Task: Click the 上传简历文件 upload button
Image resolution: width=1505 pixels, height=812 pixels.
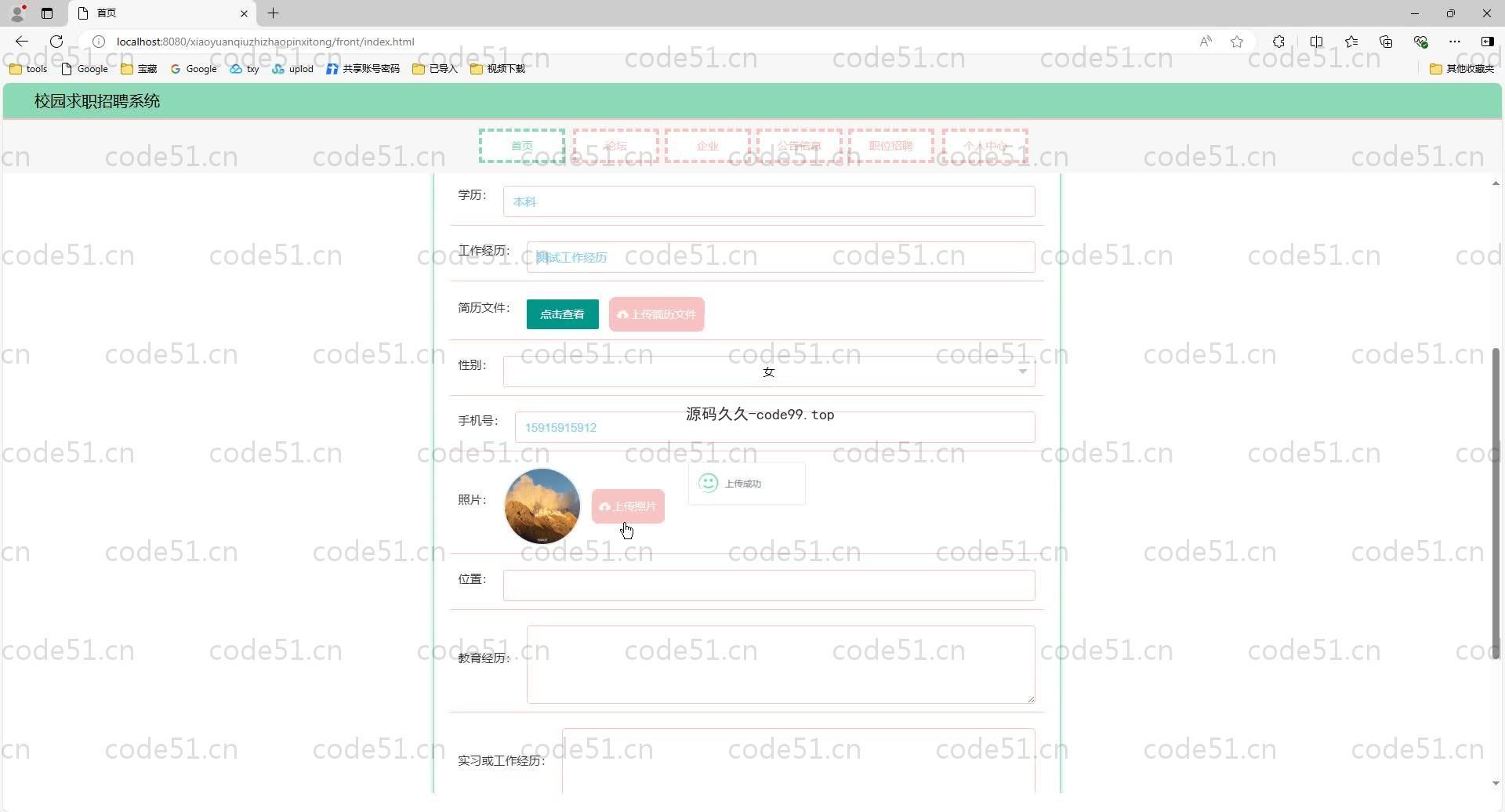Action: [656, 314]
